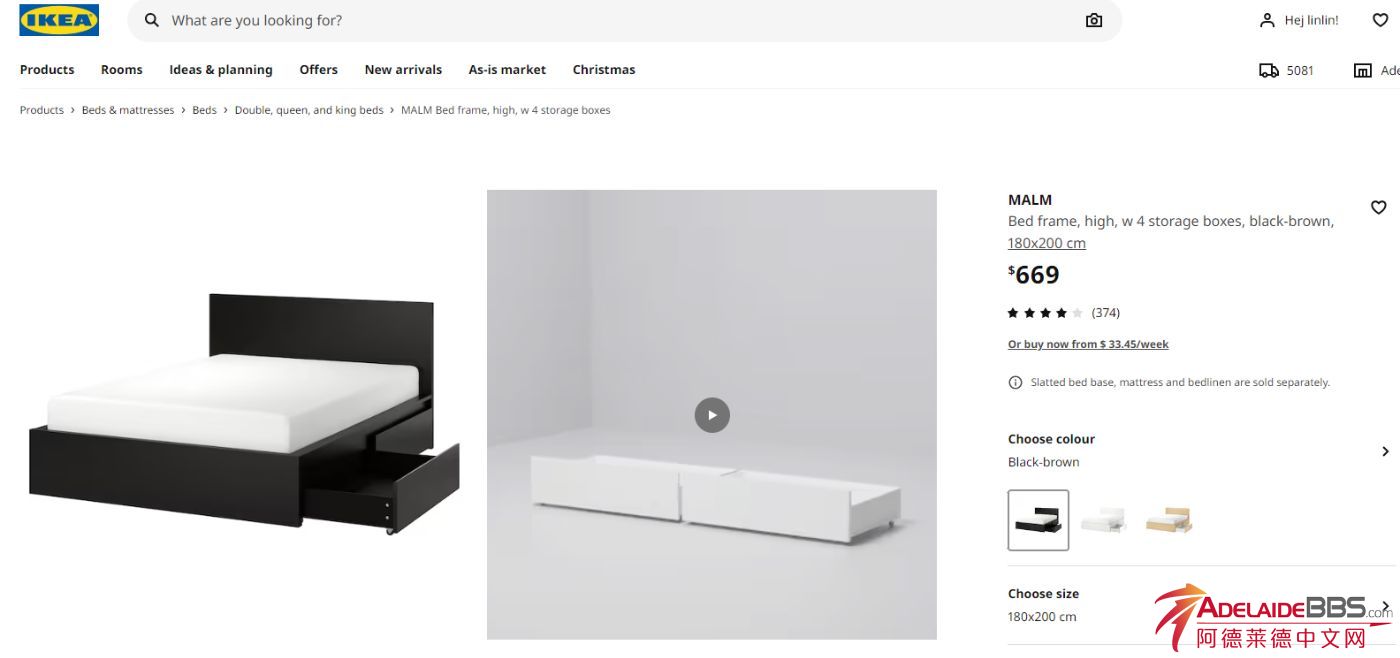
Task: Open the Hej linlin account profile
Action: (x=1299, y=20)
